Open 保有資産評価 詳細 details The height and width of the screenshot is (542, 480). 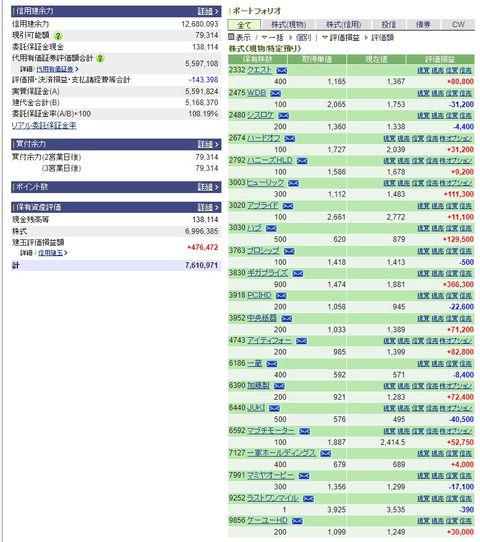pyautogui.click(x=209, y=207)
